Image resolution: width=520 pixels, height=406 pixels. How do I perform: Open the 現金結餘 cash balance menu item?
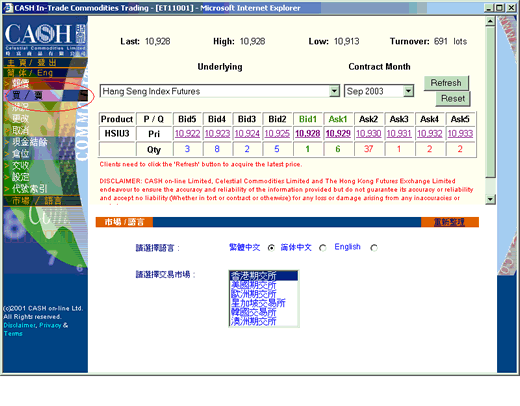[x=30, y=142]
